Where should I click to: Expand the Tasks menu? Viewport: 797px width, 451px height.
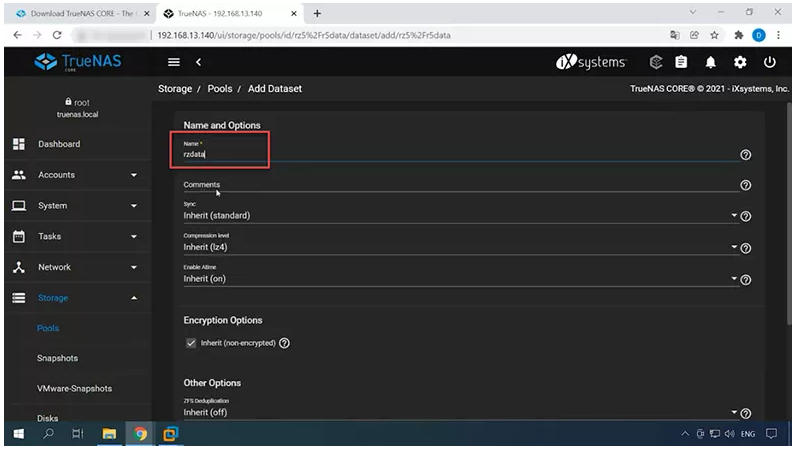click(x=76, y=236)
